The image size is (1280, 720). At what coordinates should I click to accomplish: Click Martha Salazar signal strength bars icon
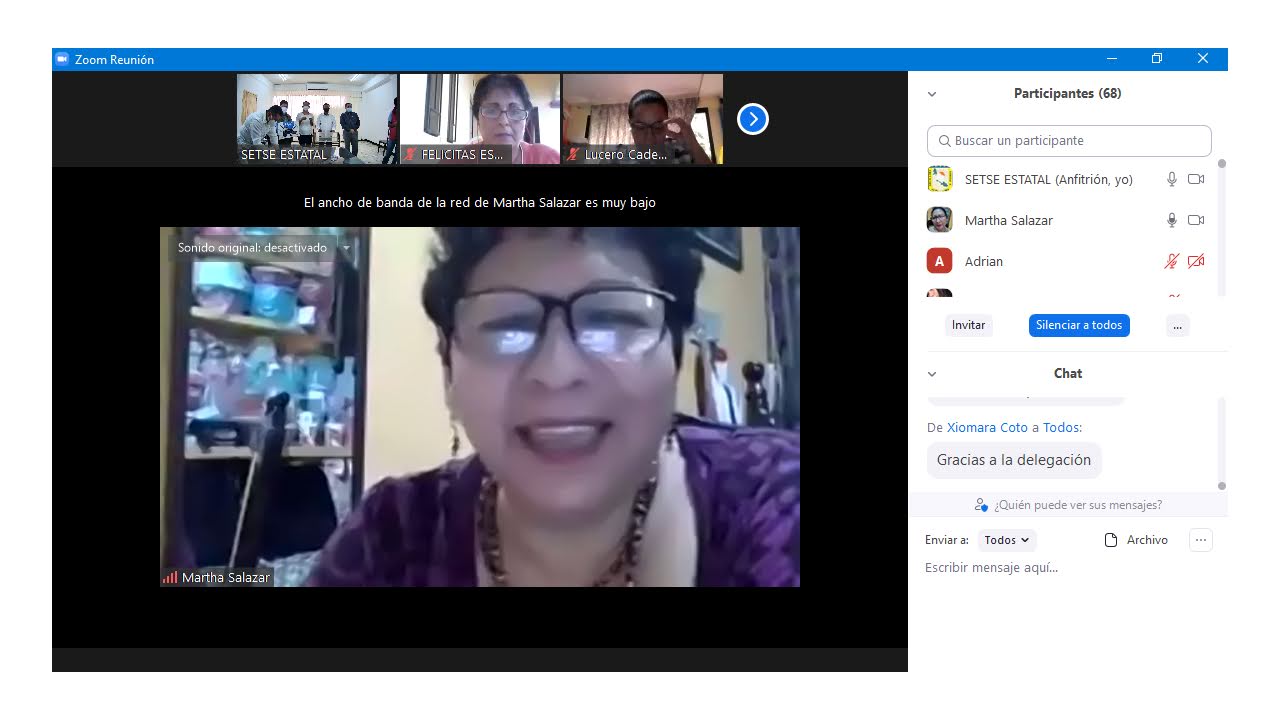[x=170, y=577]
